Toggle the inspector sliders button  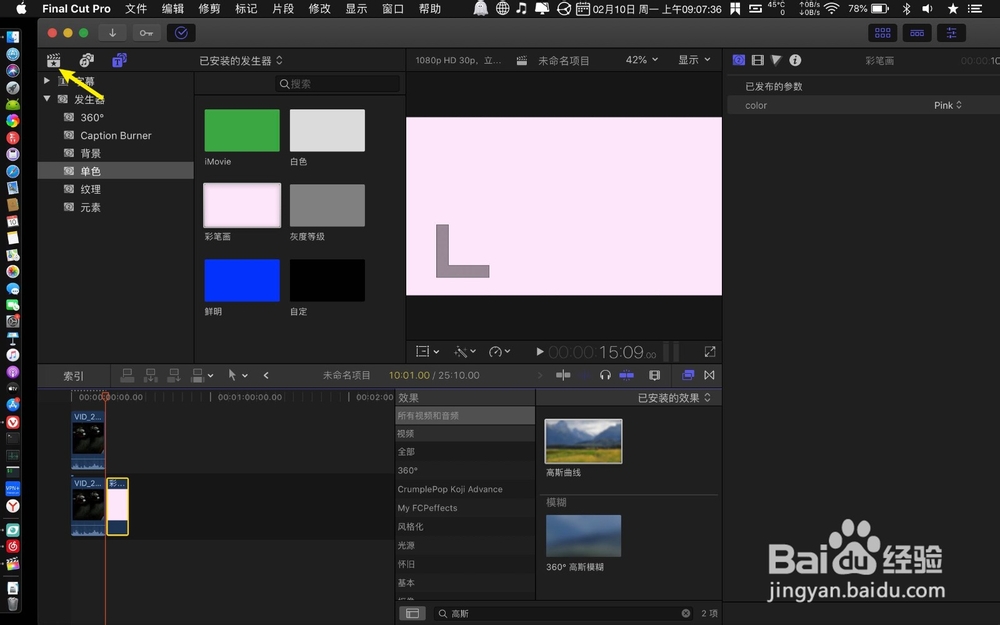coord(951,33)
